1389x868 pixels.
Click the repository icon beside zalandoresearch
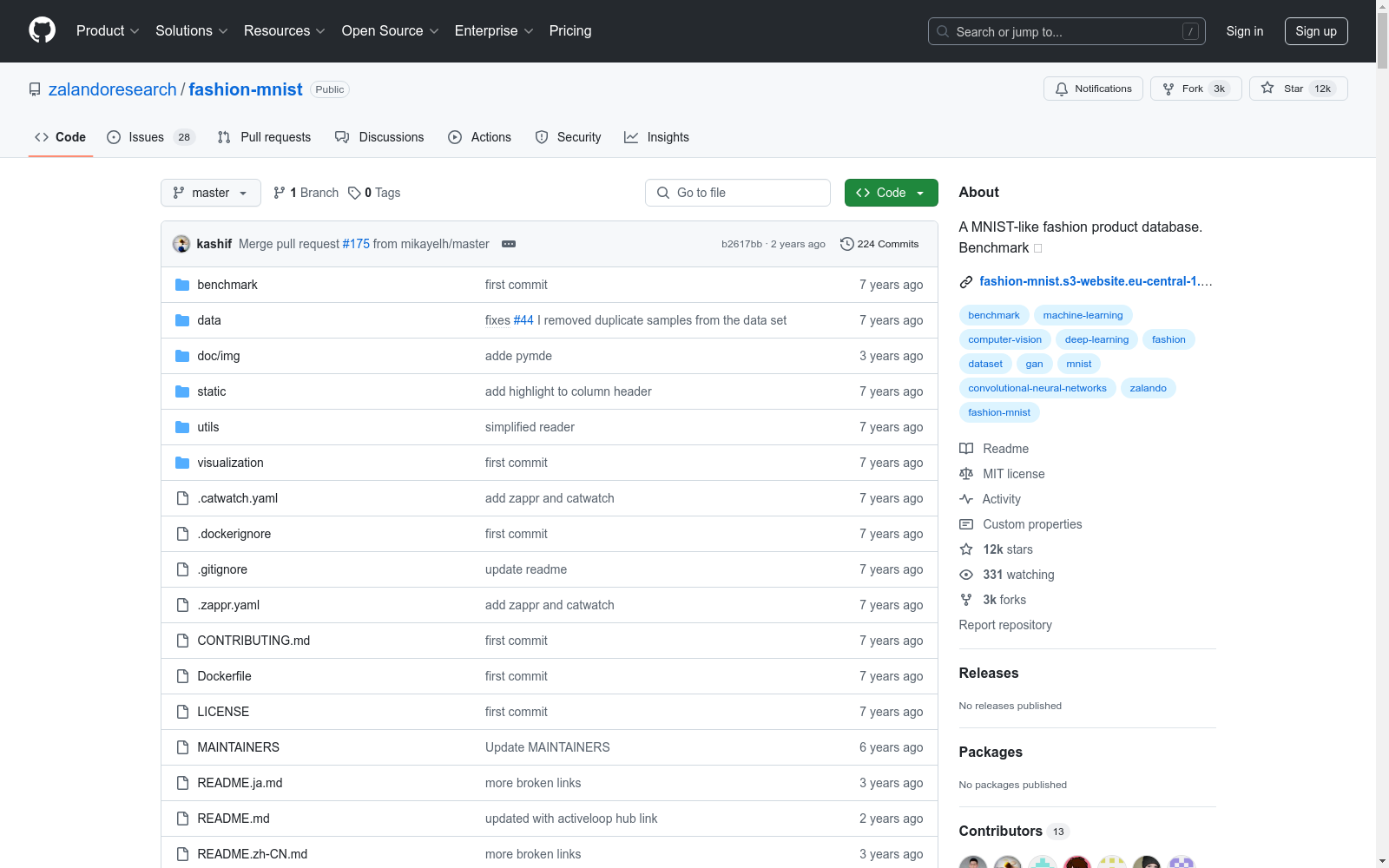pos(35,89)
